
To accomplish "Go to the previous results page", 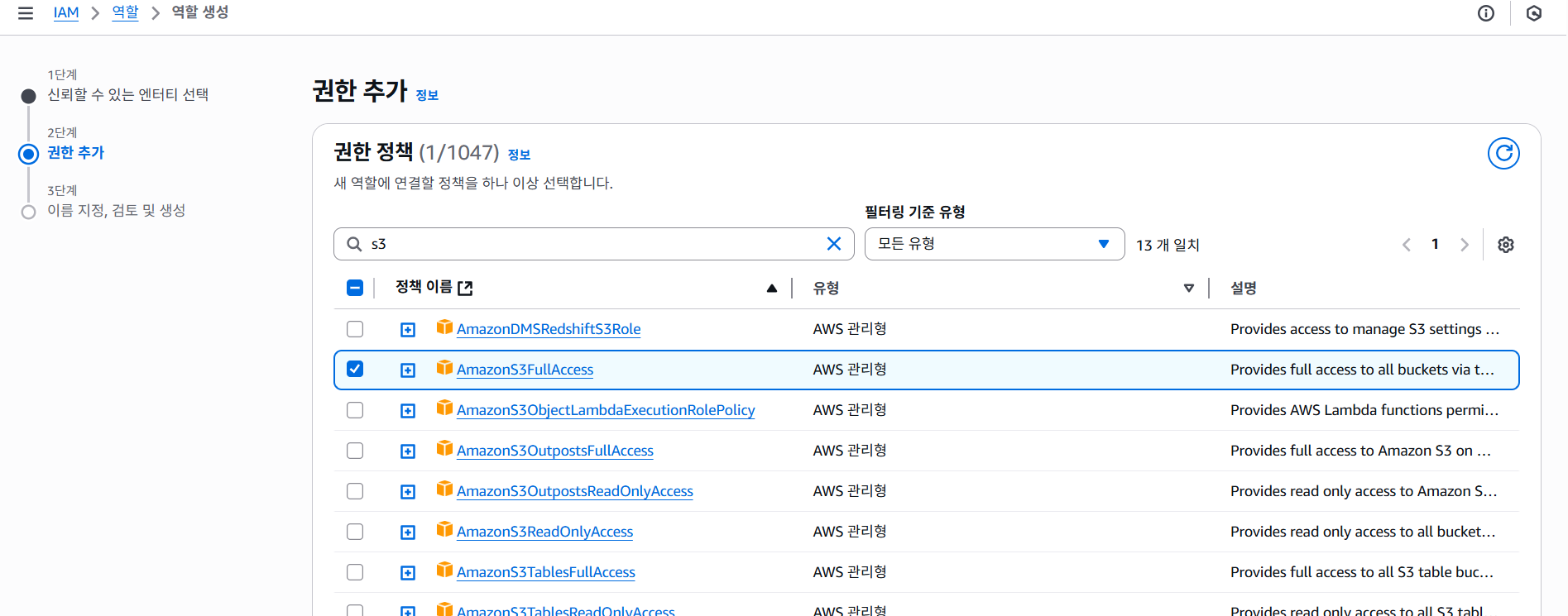I will pos(1407,245).
